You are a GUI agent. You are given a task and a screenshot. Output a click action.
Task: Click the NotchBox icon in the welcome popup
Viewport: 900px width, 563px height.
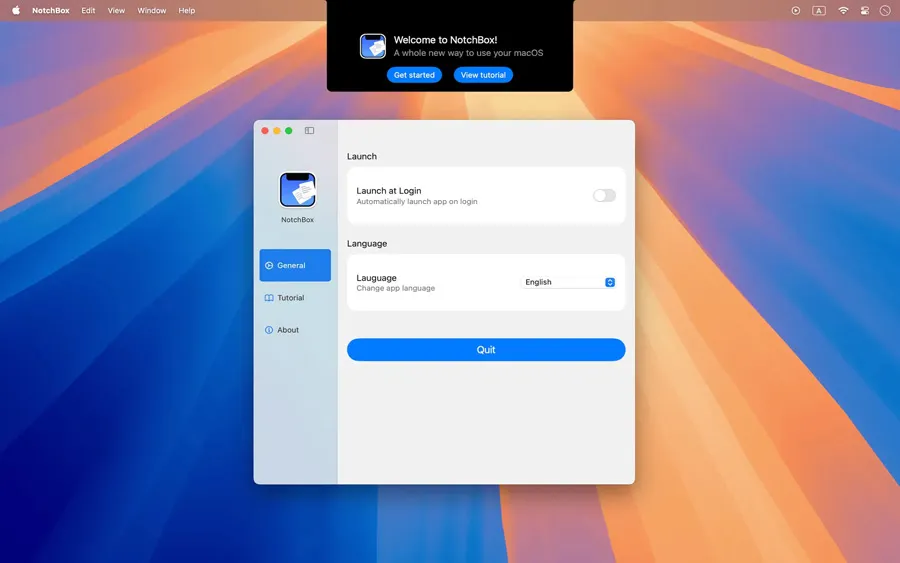(373, 46)
